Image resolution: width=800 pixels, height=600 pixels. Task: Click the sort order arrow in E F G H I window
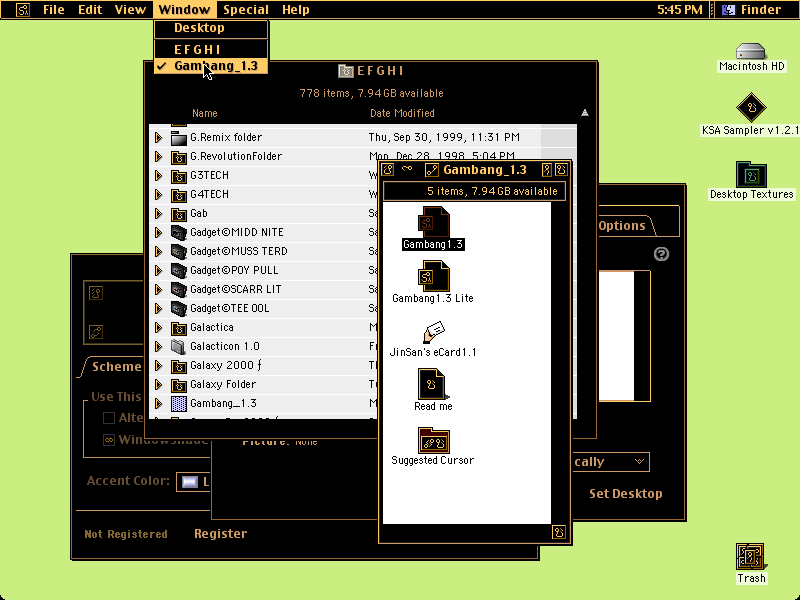[x=585, y=113]
